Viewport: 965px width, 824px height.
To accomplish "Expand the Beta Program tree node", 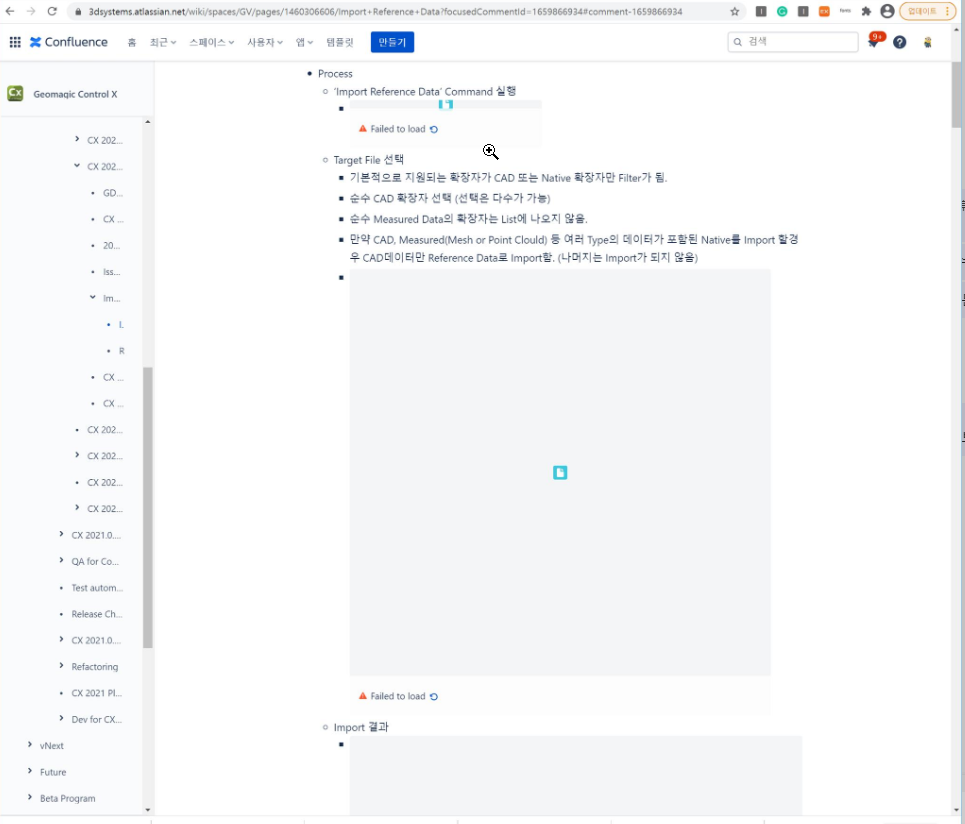I will [30, 798].
